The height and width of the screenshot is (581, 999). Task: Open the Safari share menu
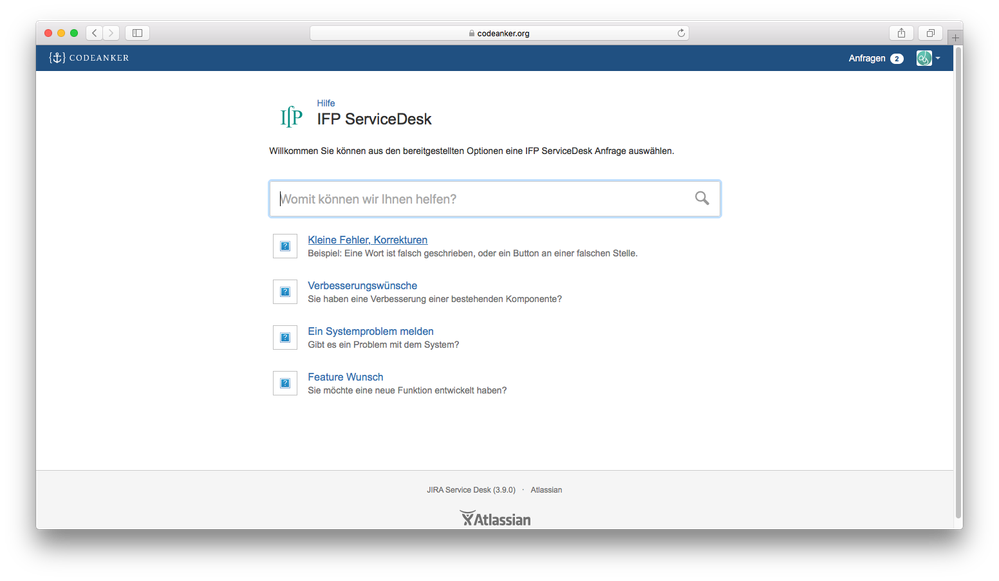(901, 33)
